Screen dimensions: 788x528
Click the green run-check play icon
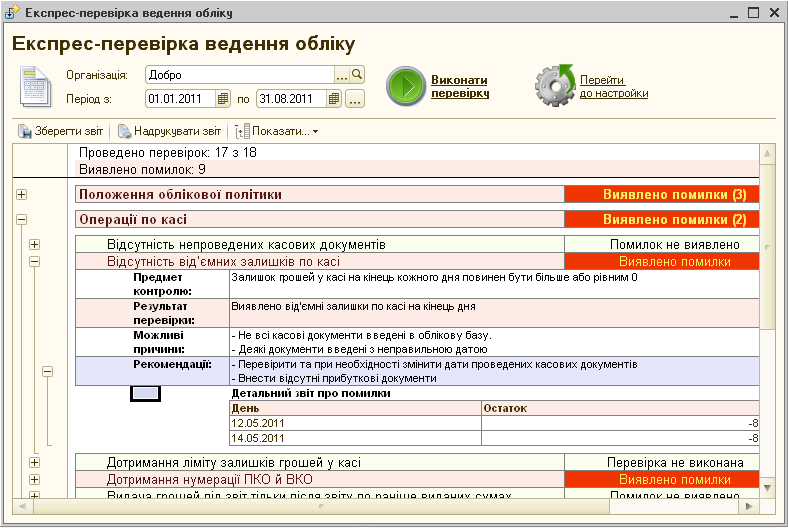point(406,86)
